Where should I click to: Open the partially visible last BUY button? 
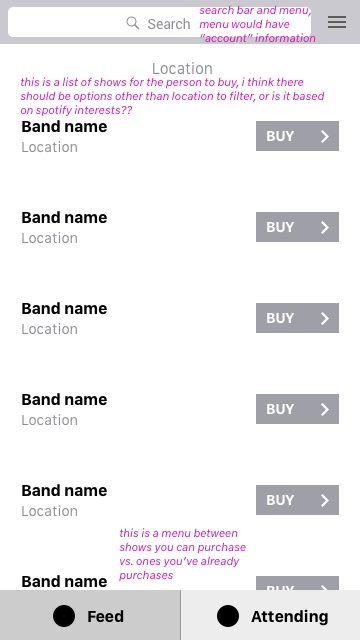297,583
